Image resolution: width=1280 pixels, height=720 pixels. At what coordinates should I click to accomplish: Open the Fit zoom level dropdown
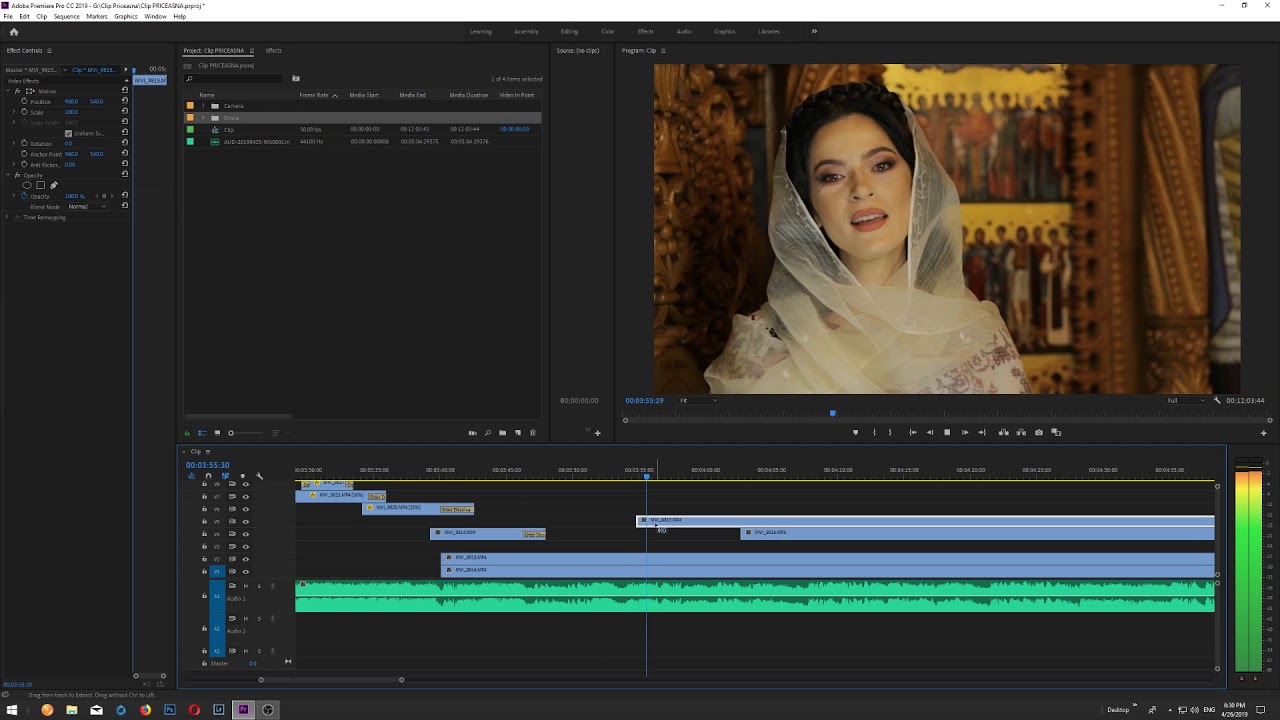click(x=698, y=400)
